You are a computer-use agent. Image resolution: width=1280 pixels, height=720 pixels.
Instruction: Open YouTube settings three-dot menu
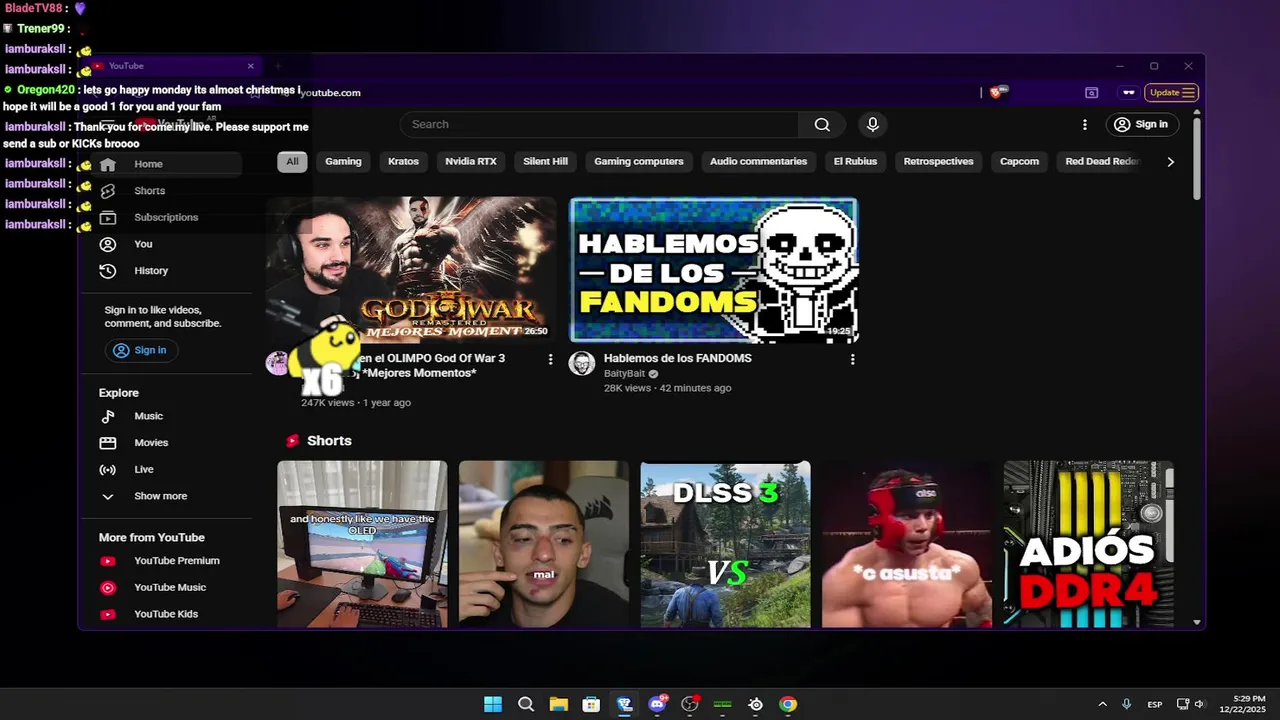(x=1085, y=124)
